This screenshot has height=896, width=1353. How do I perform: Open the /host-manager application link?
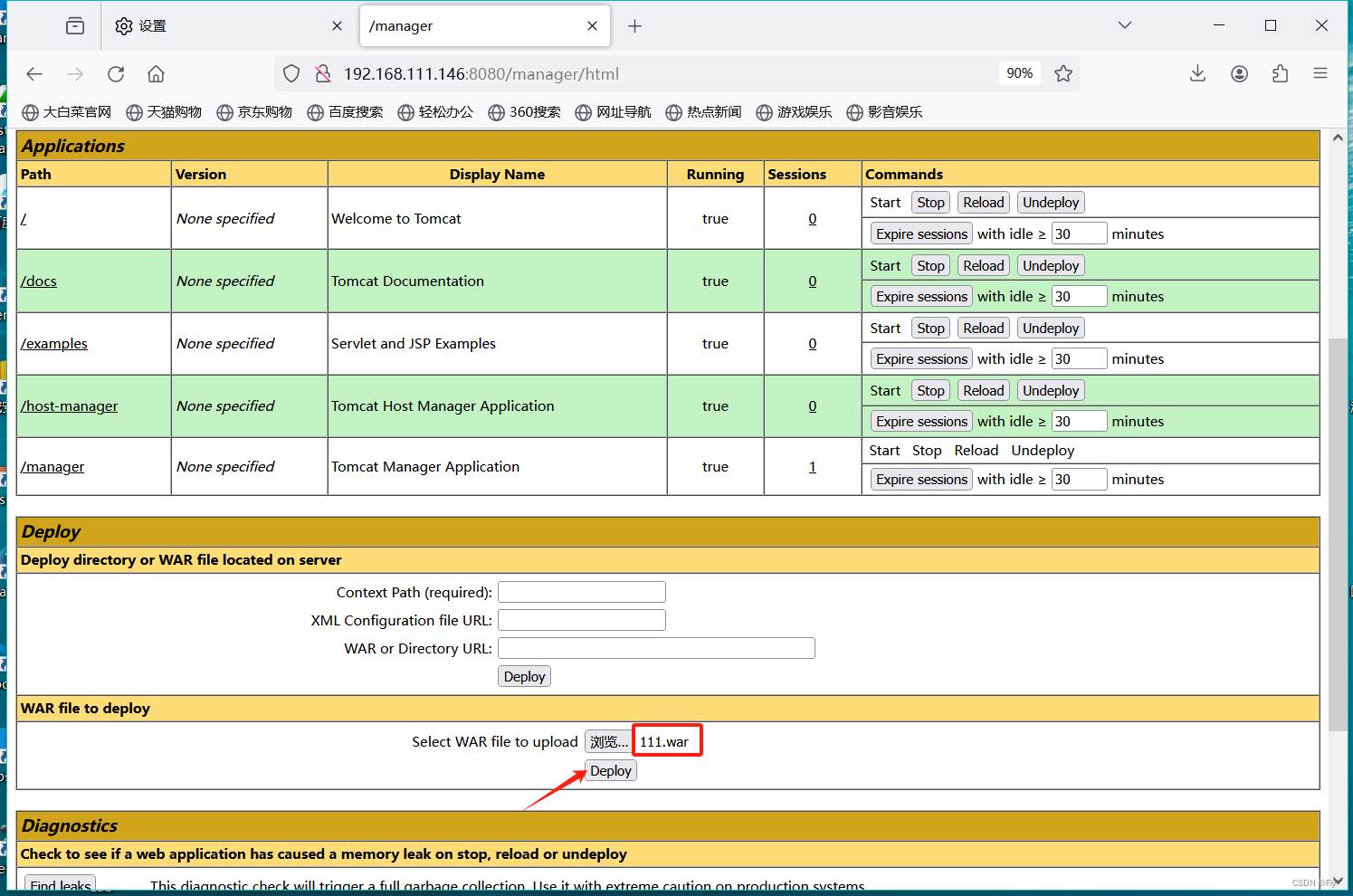click(x=70, y=406)
